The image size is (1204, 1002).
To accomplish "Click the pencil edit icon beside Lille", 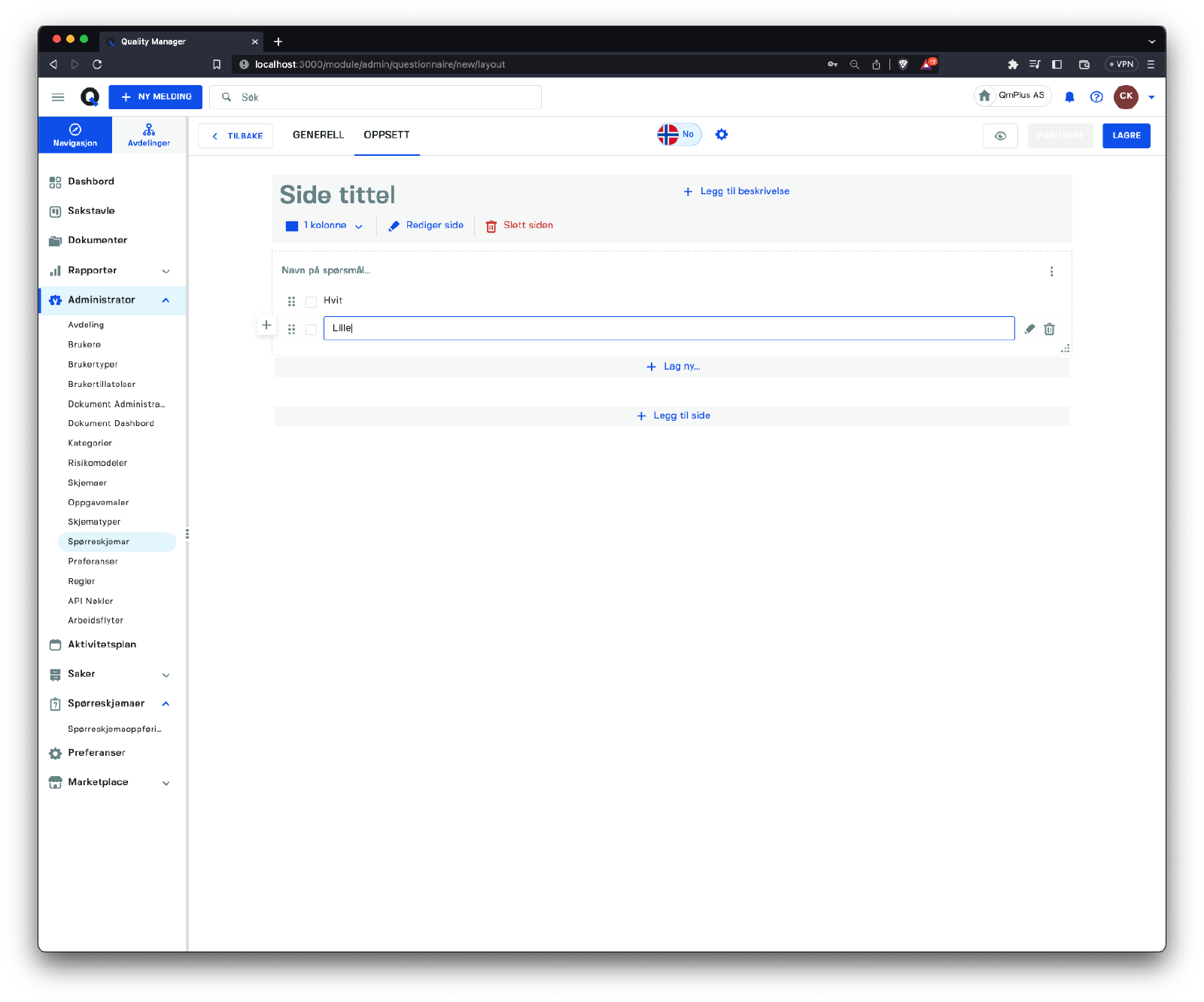I will click(x=1029, y=329).
